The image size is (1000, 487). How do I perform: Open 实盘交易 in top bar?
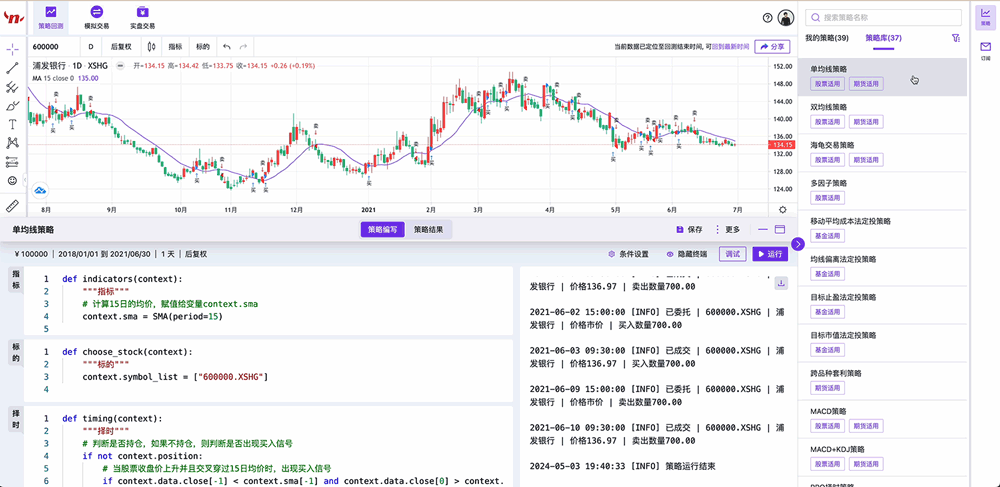pos(142,17)
